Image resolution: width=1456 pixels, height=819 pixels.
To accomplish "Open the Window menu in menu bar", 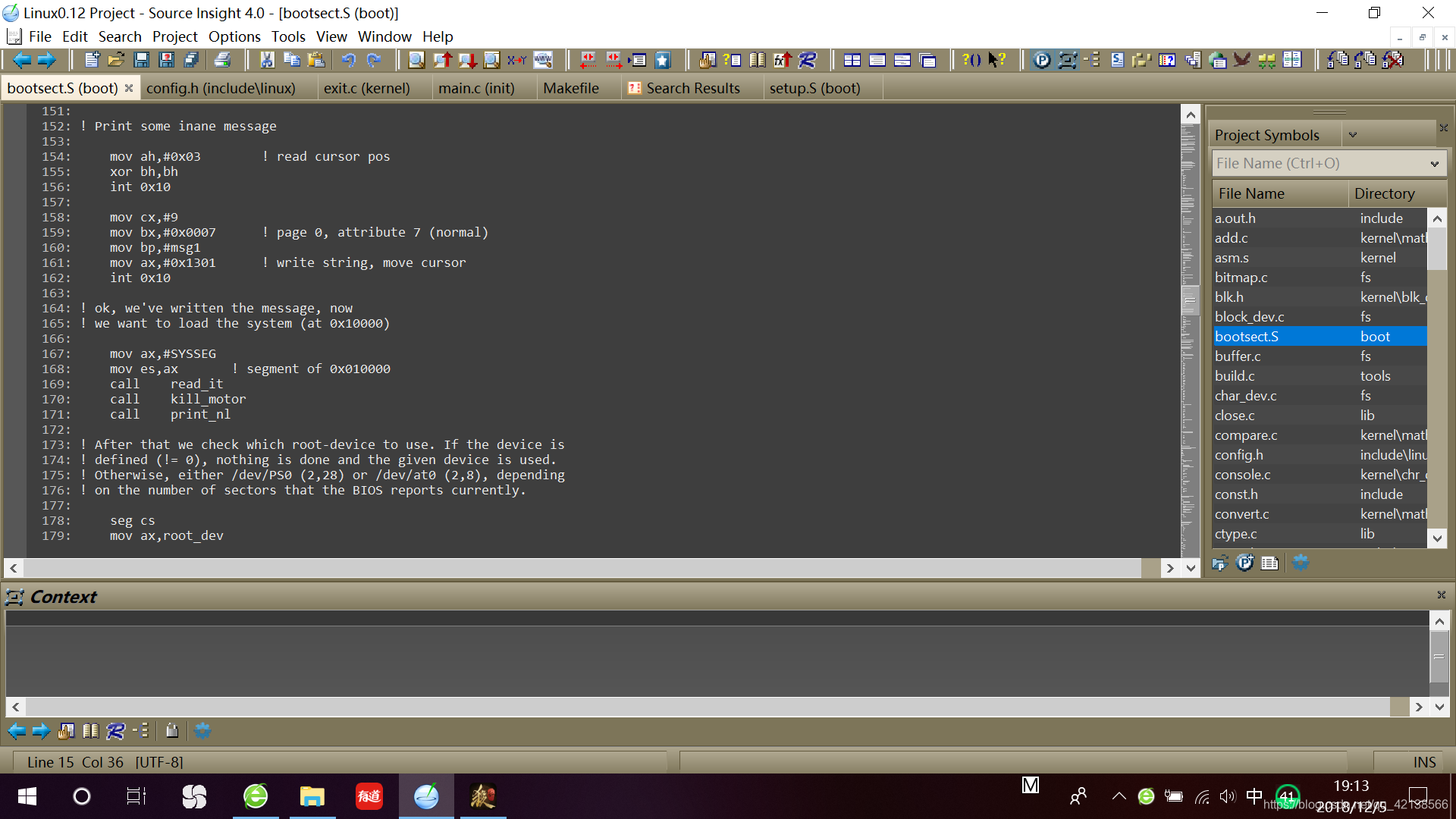I will (x=384, y=36).
